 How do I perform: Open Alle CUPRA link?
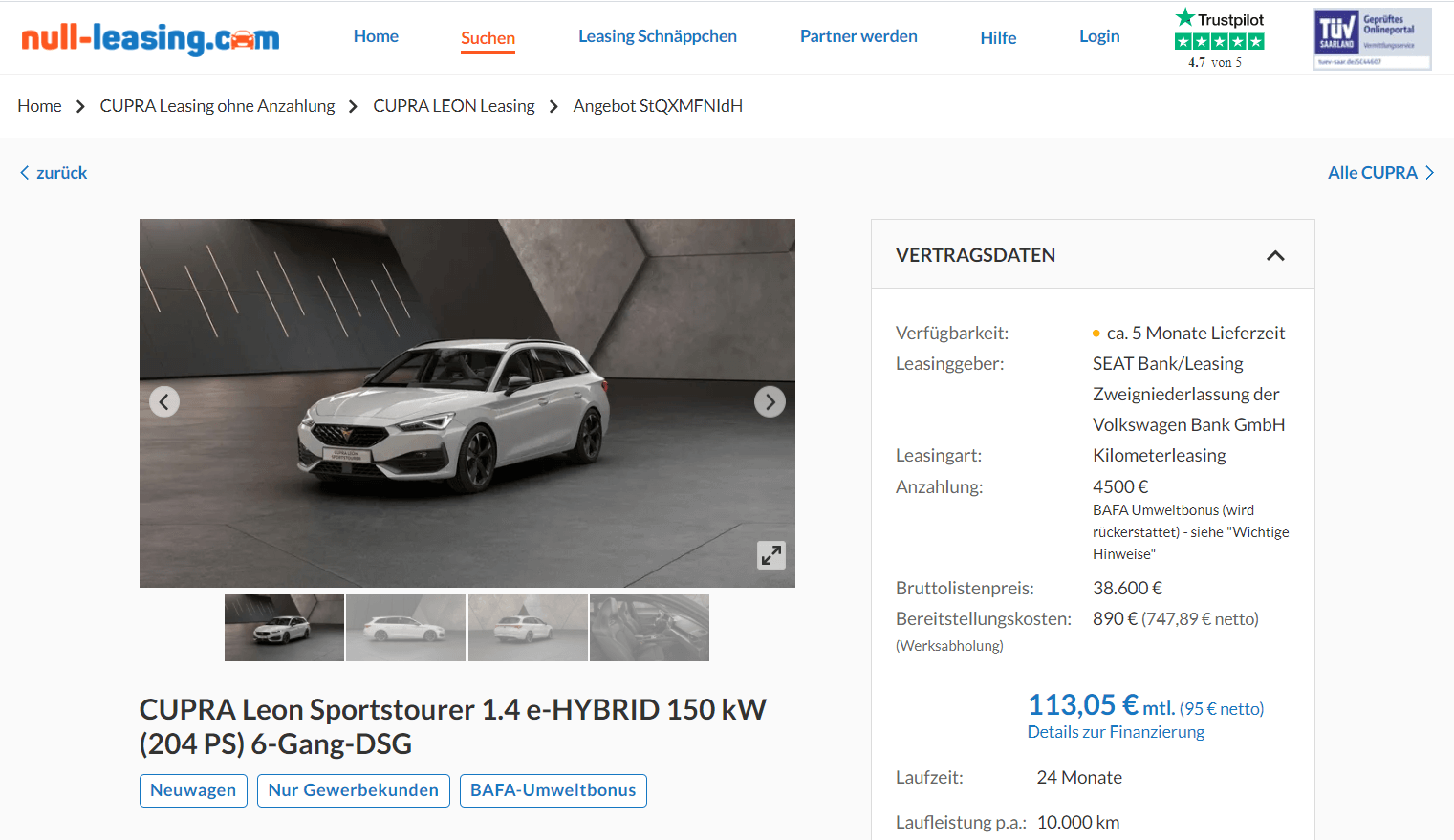1381,173
